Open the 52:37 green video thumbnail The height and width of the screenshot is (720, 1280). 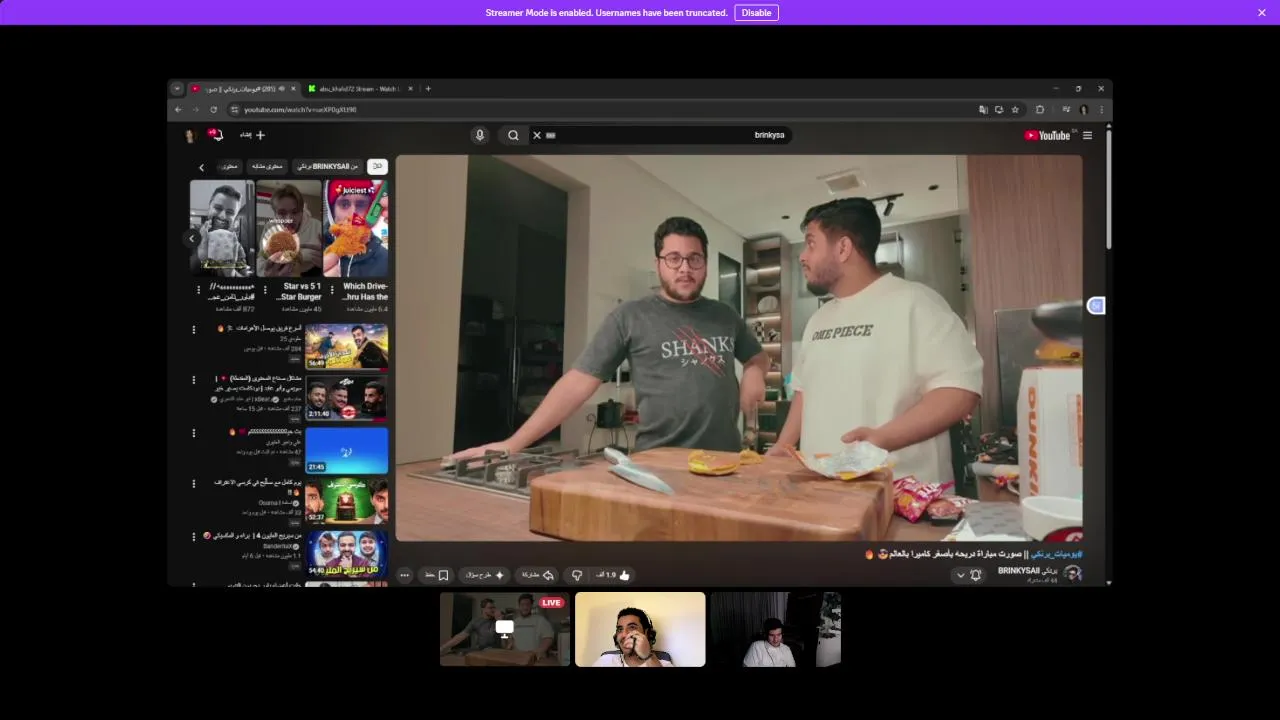pos(346,501)
